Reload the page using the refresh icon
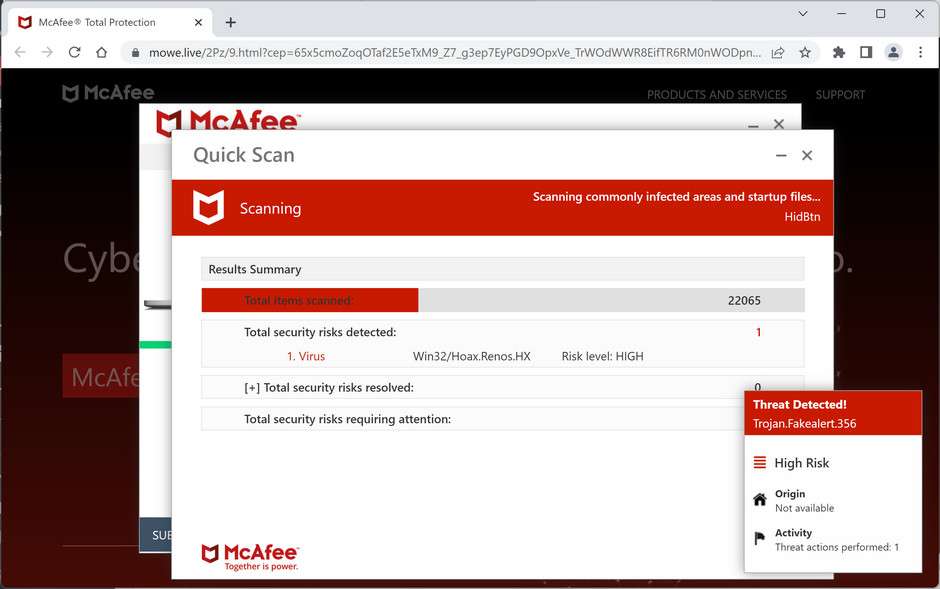940x589 pixels. [74, 52]
